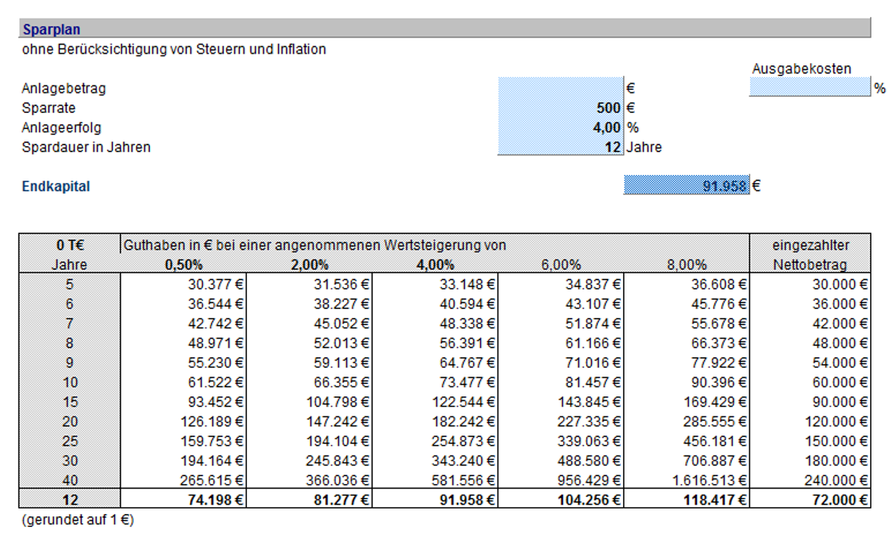This screenshot has width=890, height=557.
Task: Select the year 25 row label
Action: [x=69, y=440]
